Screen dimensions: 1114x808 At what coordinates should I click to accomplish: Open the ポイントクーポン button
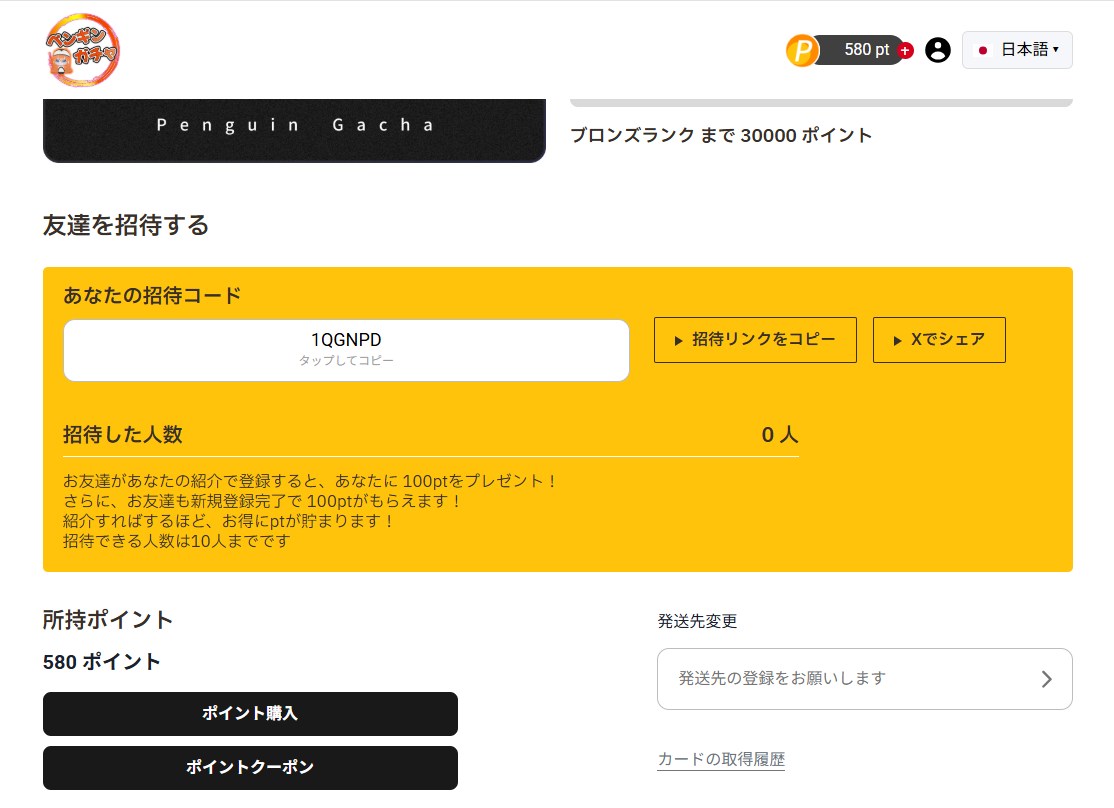(x=250, y=767)
